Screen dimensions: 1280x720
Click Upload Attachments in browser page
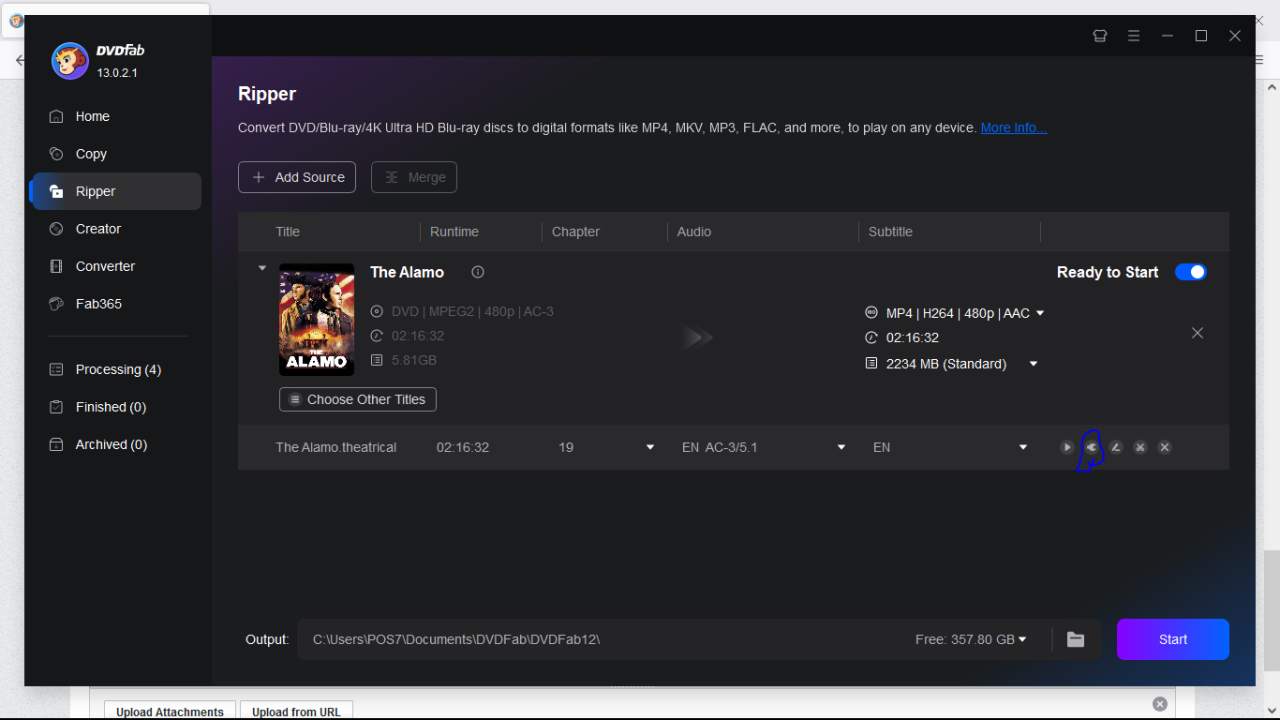pos(170,711)
